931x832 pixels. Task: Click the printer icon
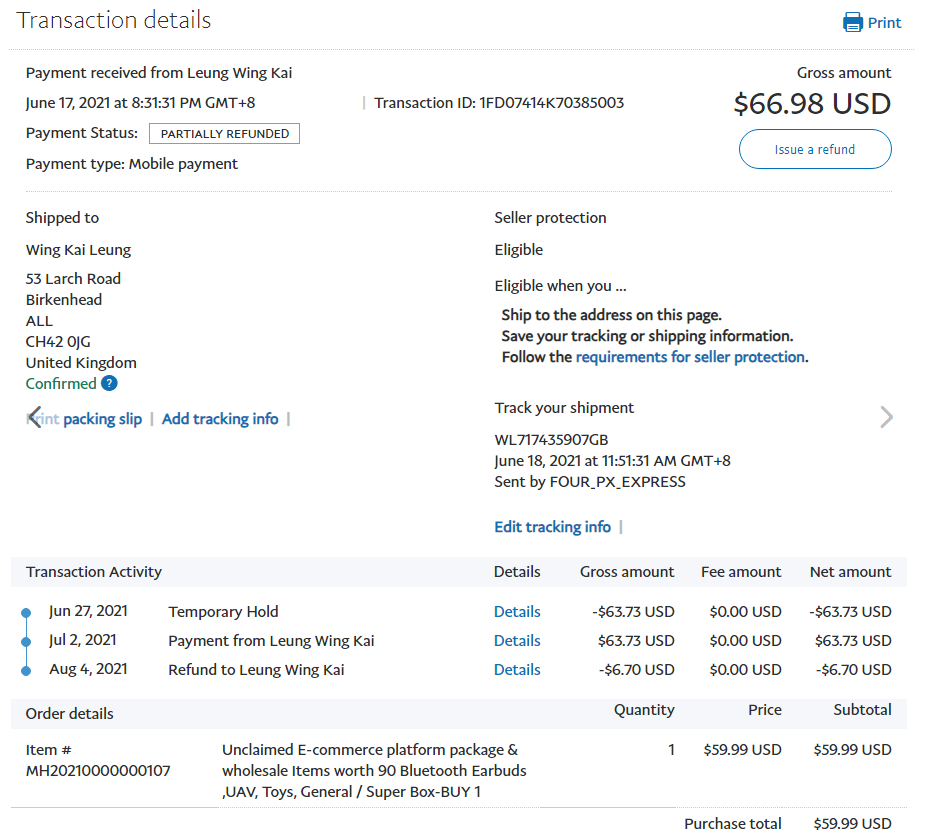click(x=852, y=22)
